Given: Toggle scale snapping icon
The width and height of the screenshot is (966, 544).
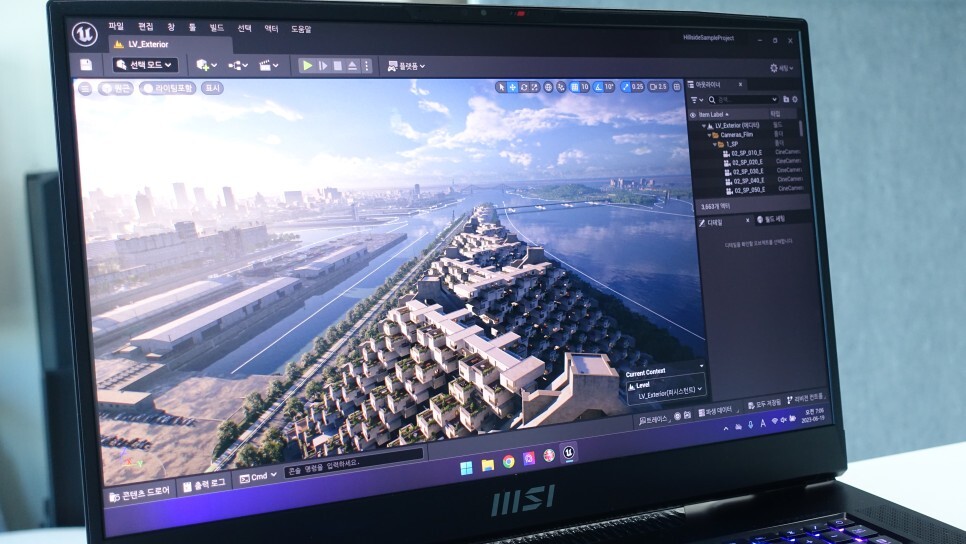Looking at the screenshot, I should point(626,87).
